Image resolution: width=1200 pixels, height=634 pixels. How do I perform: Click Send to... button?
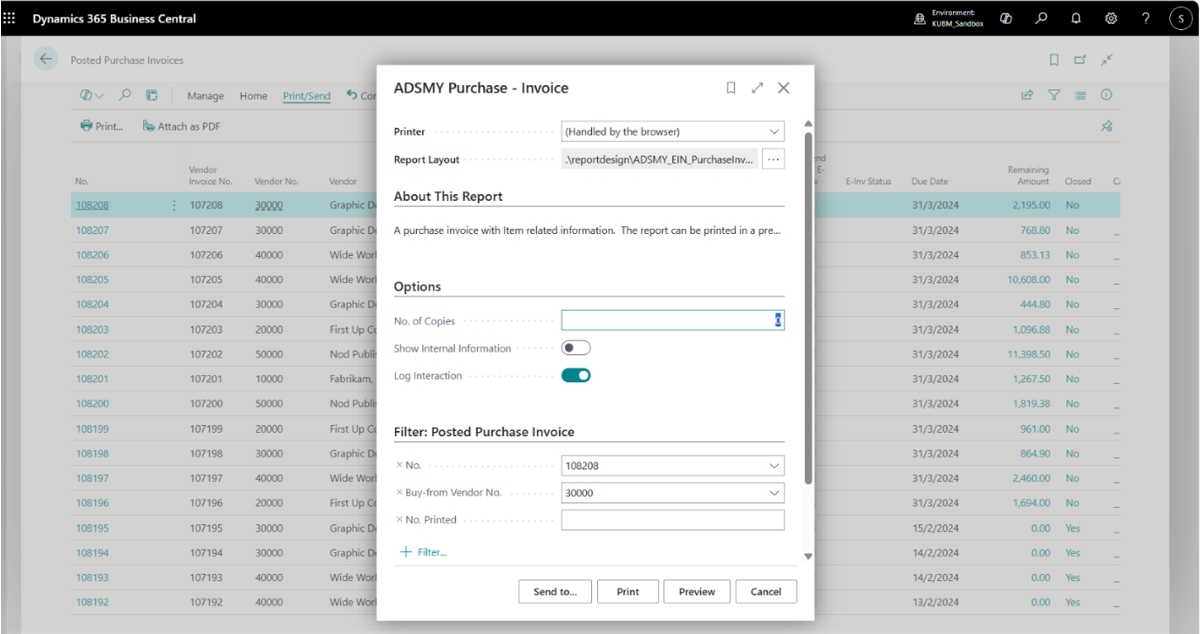point(555,591)
